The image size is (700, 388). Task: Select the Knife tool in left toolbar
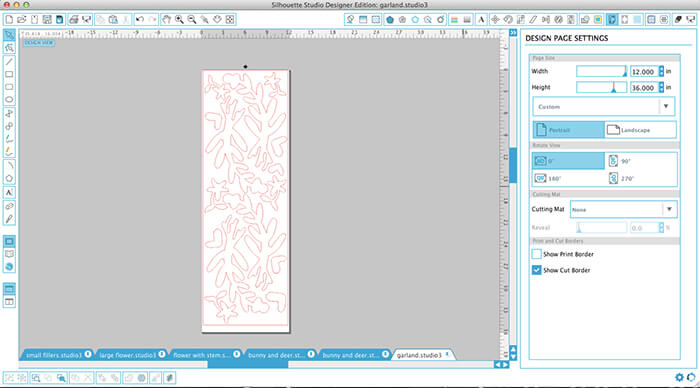pos(9,219)
